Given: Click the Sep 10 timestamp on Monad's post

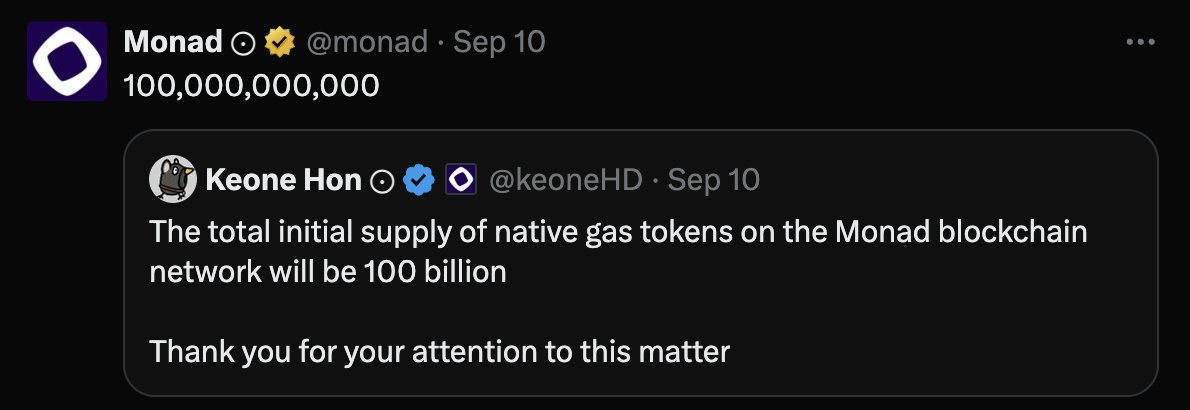Looking at the screenshot, I should (499, 42).
